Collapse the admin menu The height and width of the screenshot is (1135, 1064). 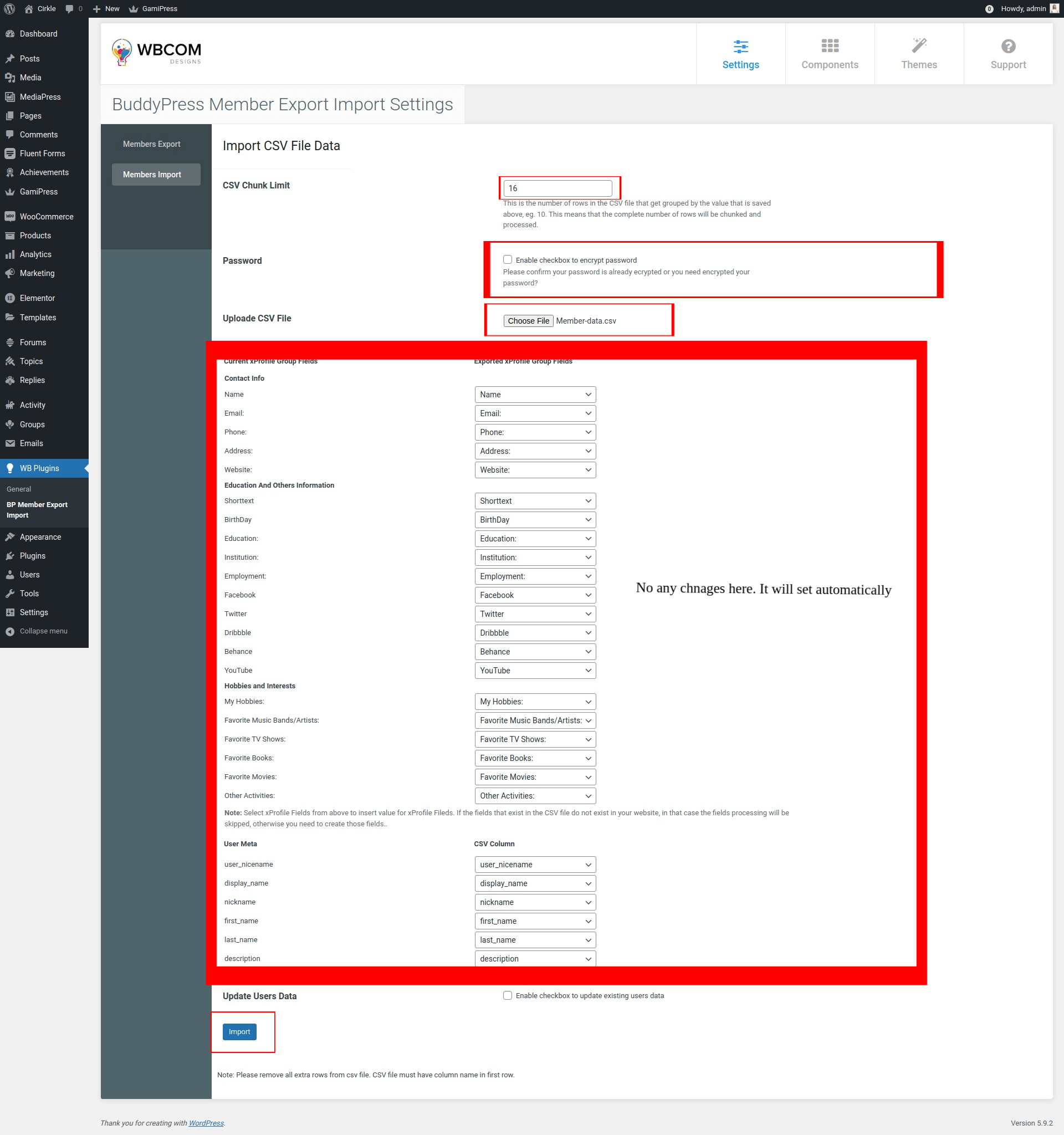37,631
